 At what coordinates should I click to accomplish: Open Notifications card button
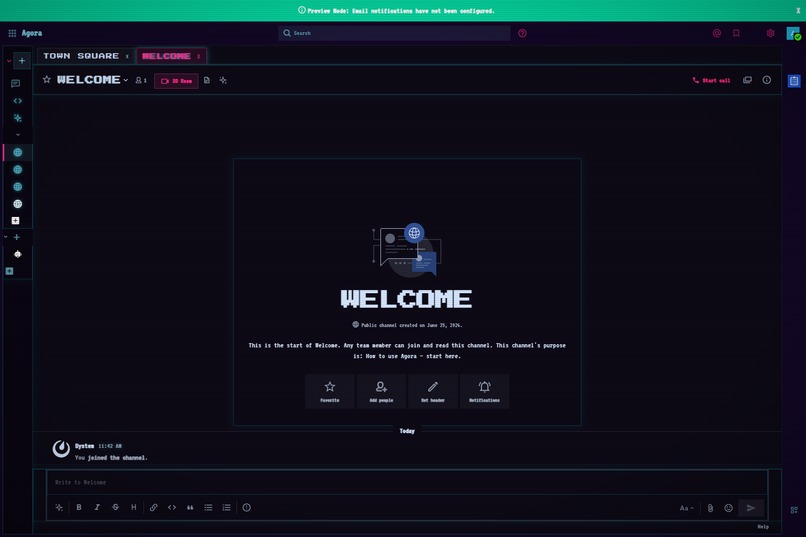pyautogui.click(x=484, y=392)
